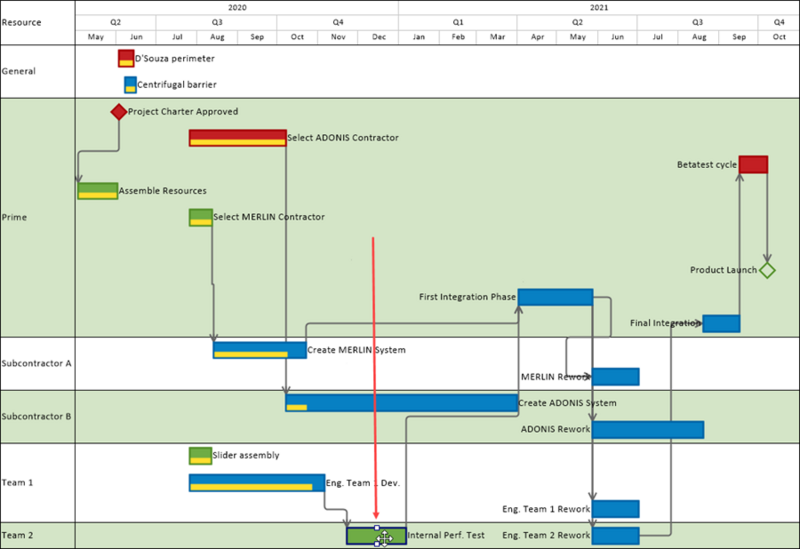Select the Create ADONIS System bar

click(x=402, y=403)
